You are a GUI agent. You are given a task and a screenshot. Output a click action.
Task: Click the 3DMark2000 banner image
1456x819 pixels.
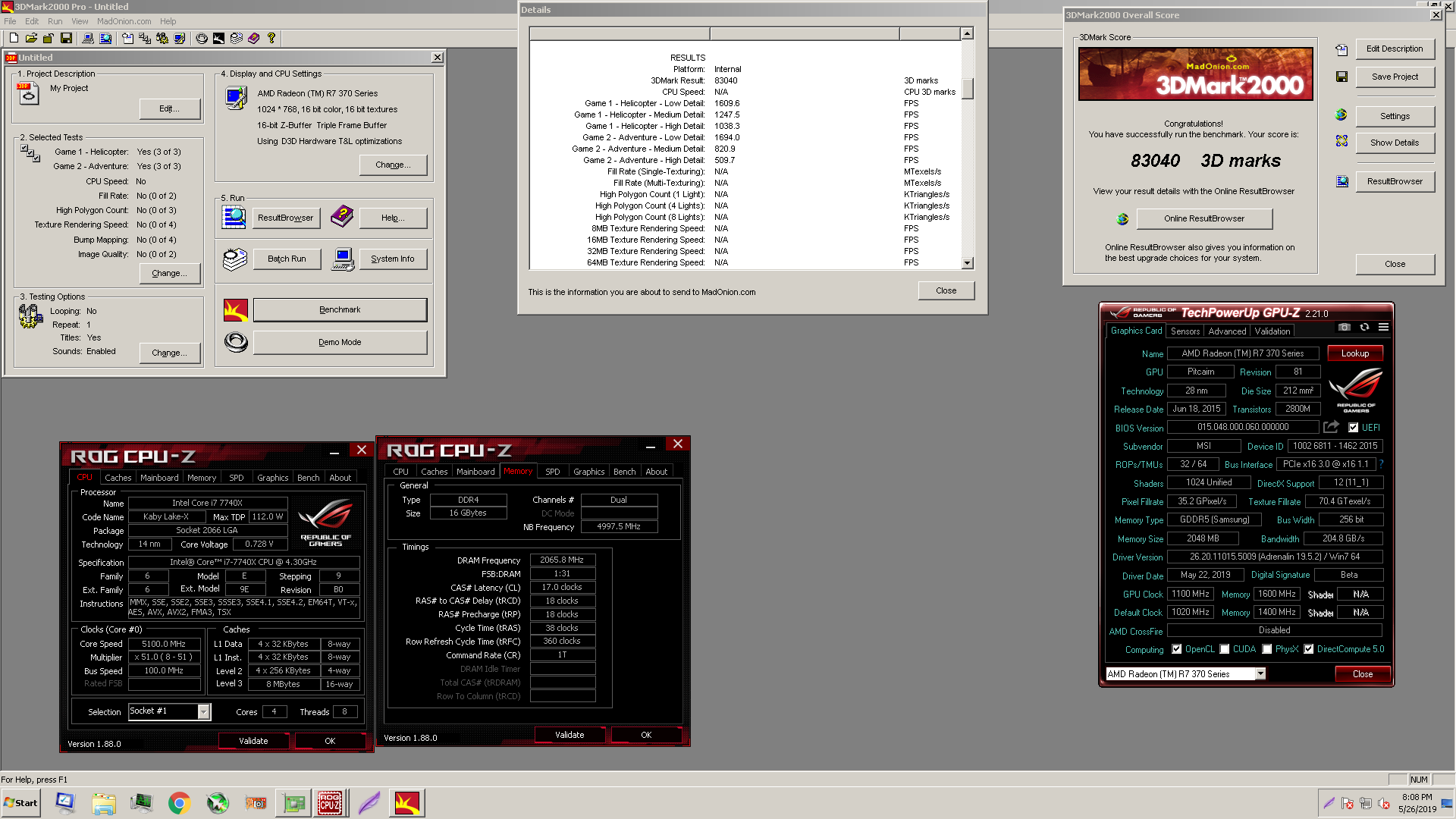click(1195, 74)
